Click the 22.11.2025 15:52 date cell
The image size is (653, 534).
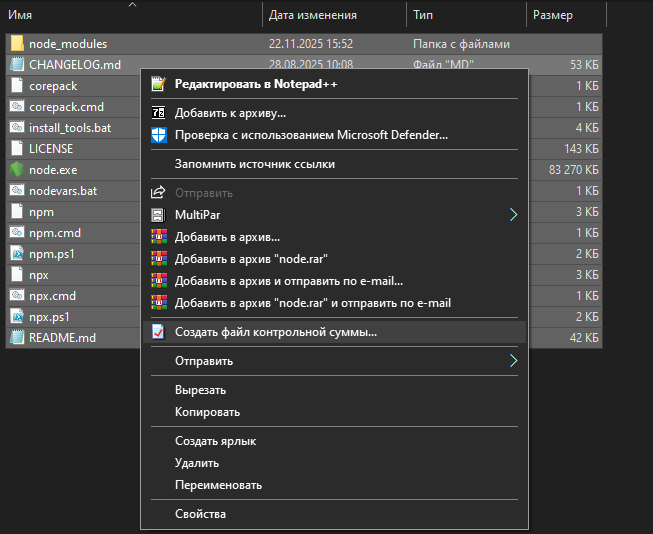[311, 44]
